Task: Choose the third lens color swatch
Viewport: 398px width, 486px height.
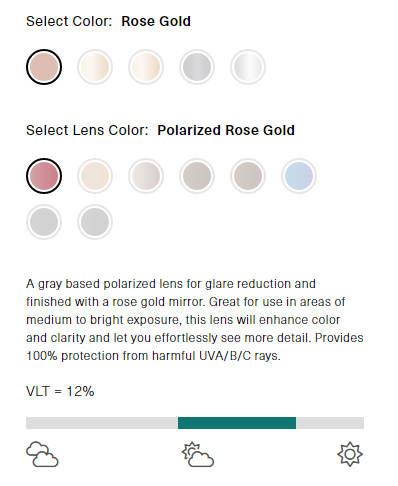Action: [x=146, y=176]
